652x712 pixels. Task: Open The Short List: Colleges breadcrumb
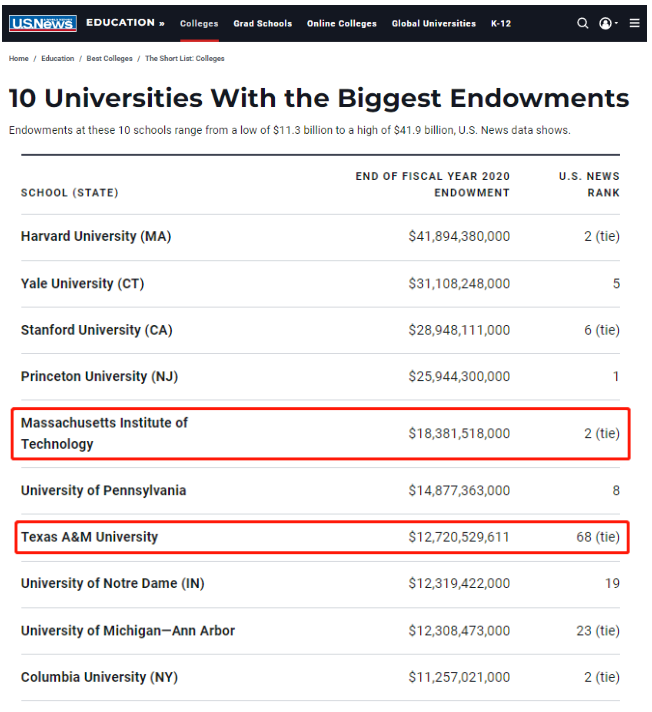click(x=184, y=59)
